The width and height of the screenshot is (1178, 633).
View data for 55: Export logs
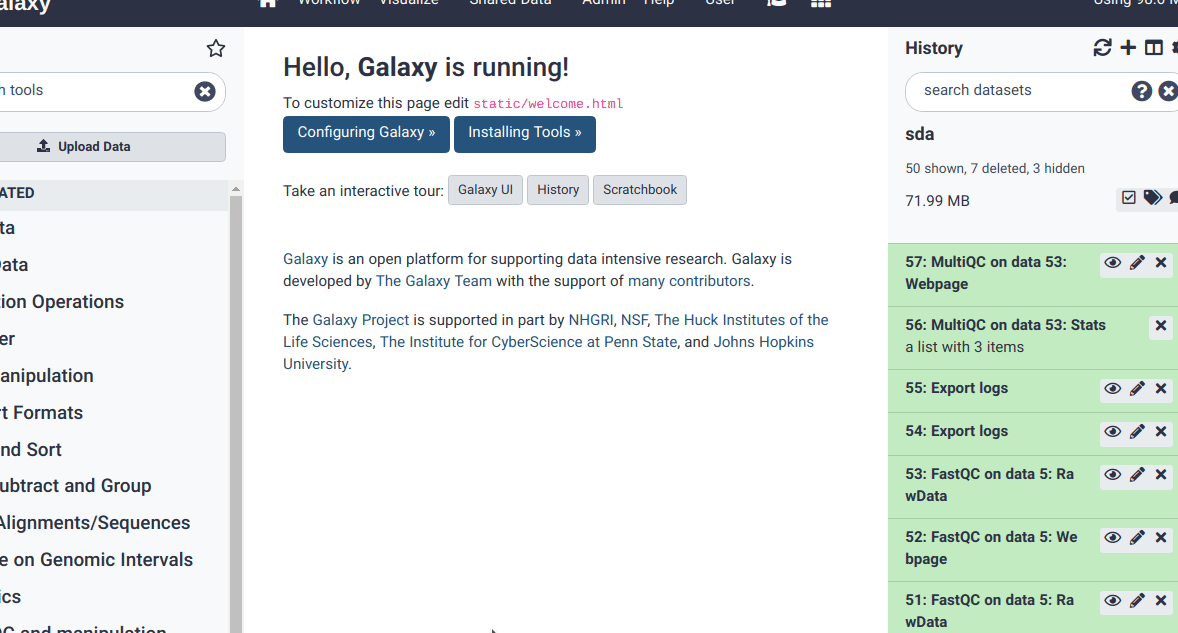point(1113,389)
